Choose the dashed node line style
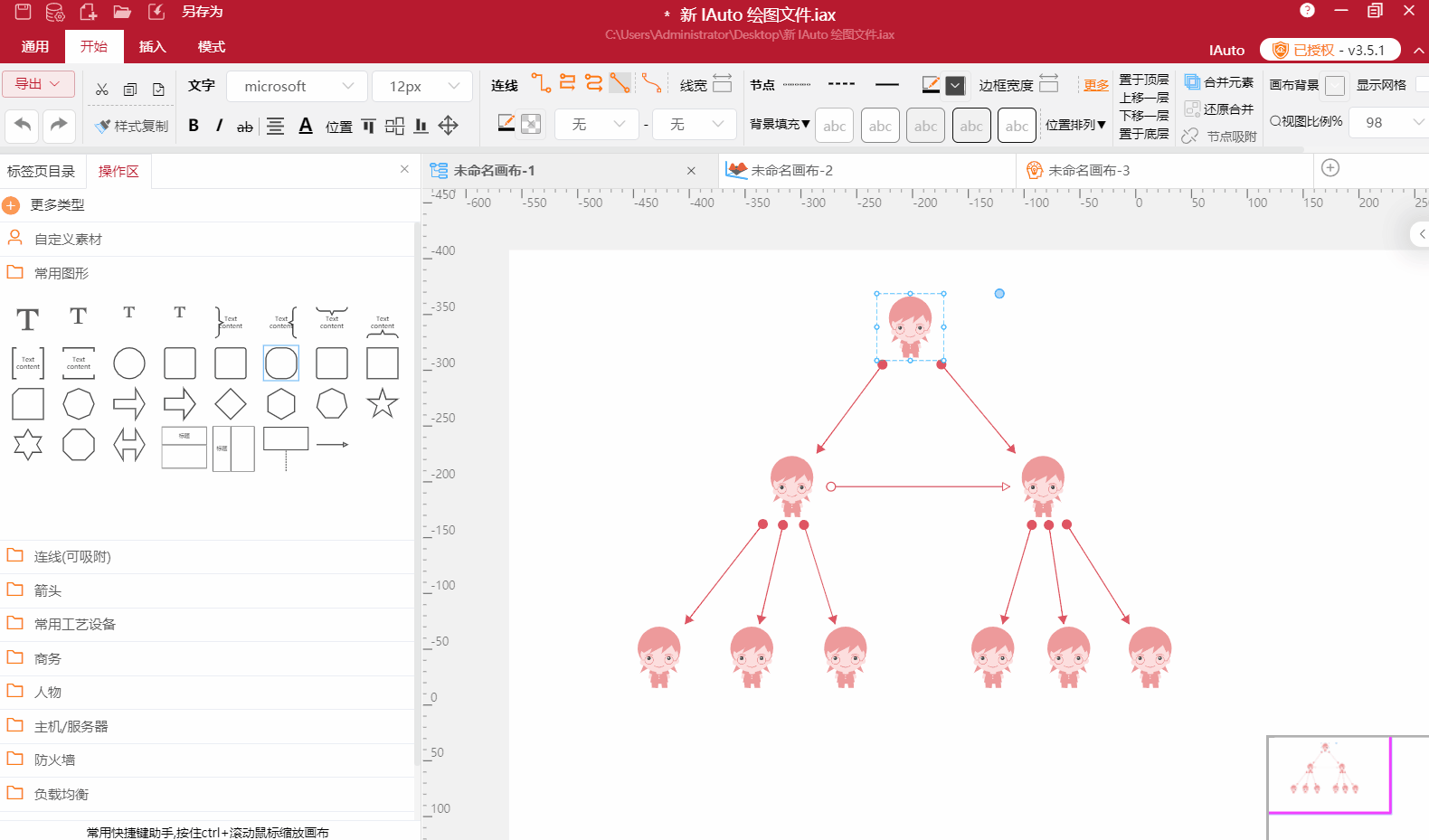This screenshot has width=1429, height=840. (x=841, y=84)
